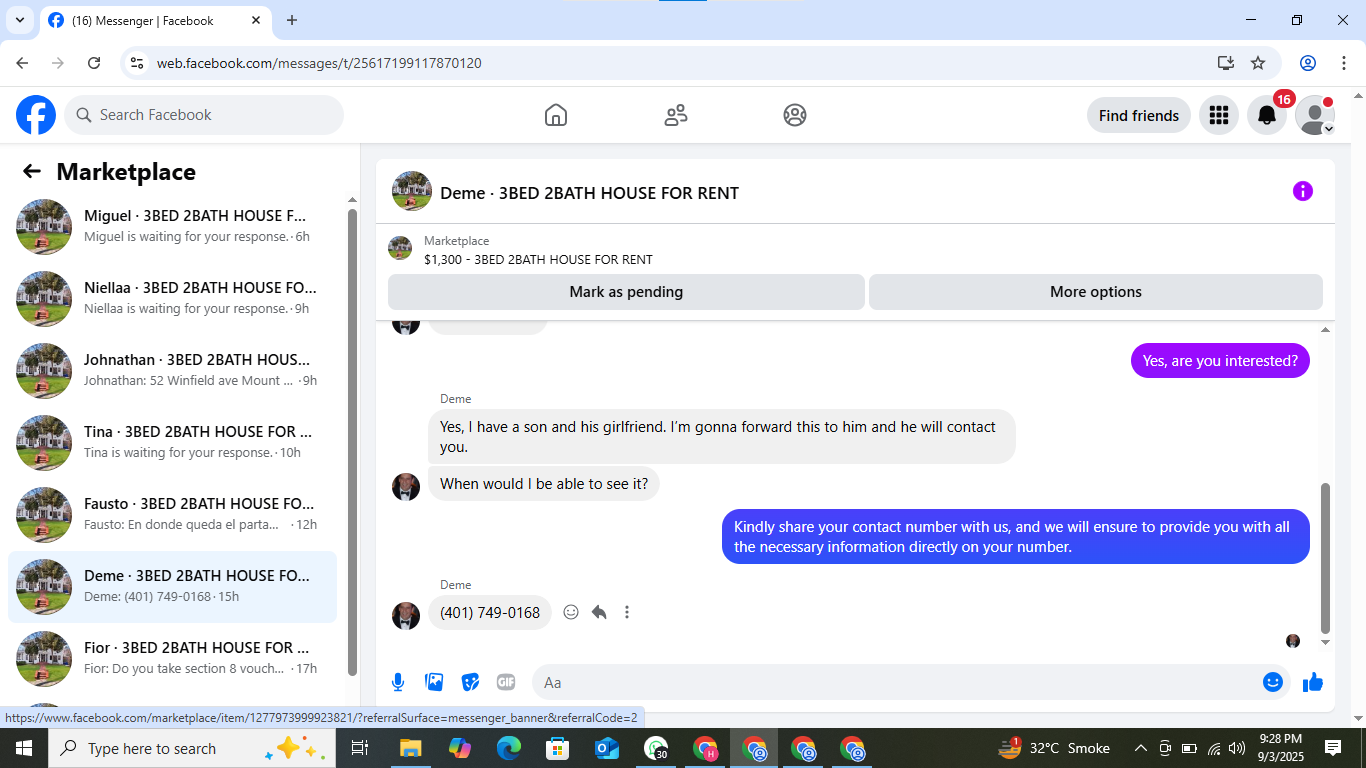Send a voice clip with microphone icon
Screen dimensions: 1366x768
click(x=398, y=682)
